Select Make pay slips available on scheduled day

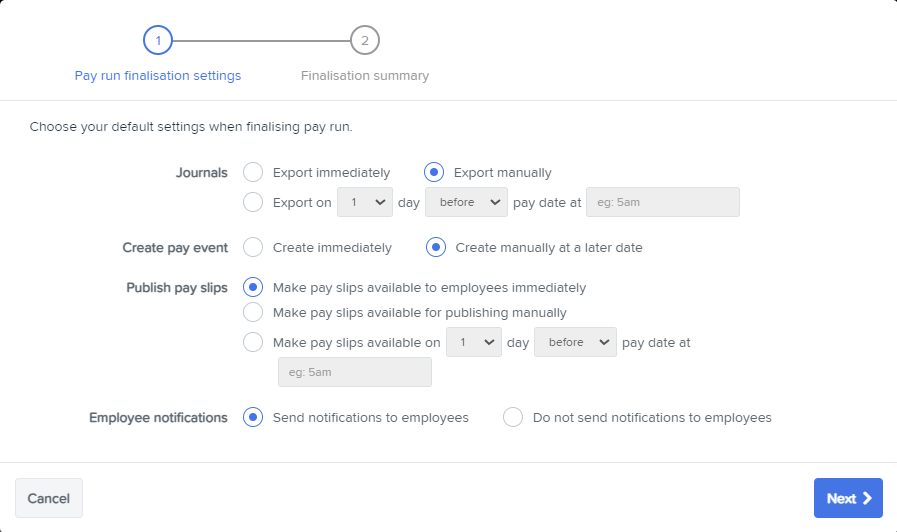(x=253, y=342)
